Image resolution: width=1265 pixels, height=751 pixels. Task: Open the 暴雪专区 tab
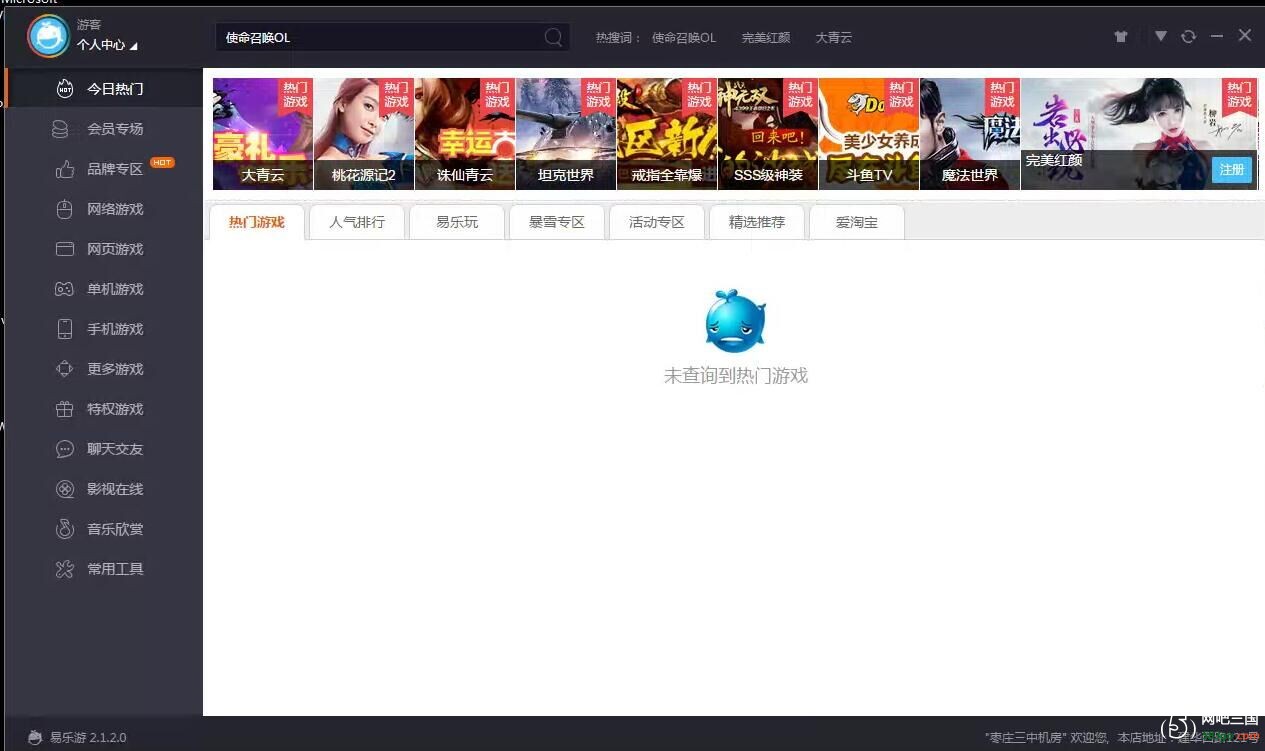click(557, 222)
